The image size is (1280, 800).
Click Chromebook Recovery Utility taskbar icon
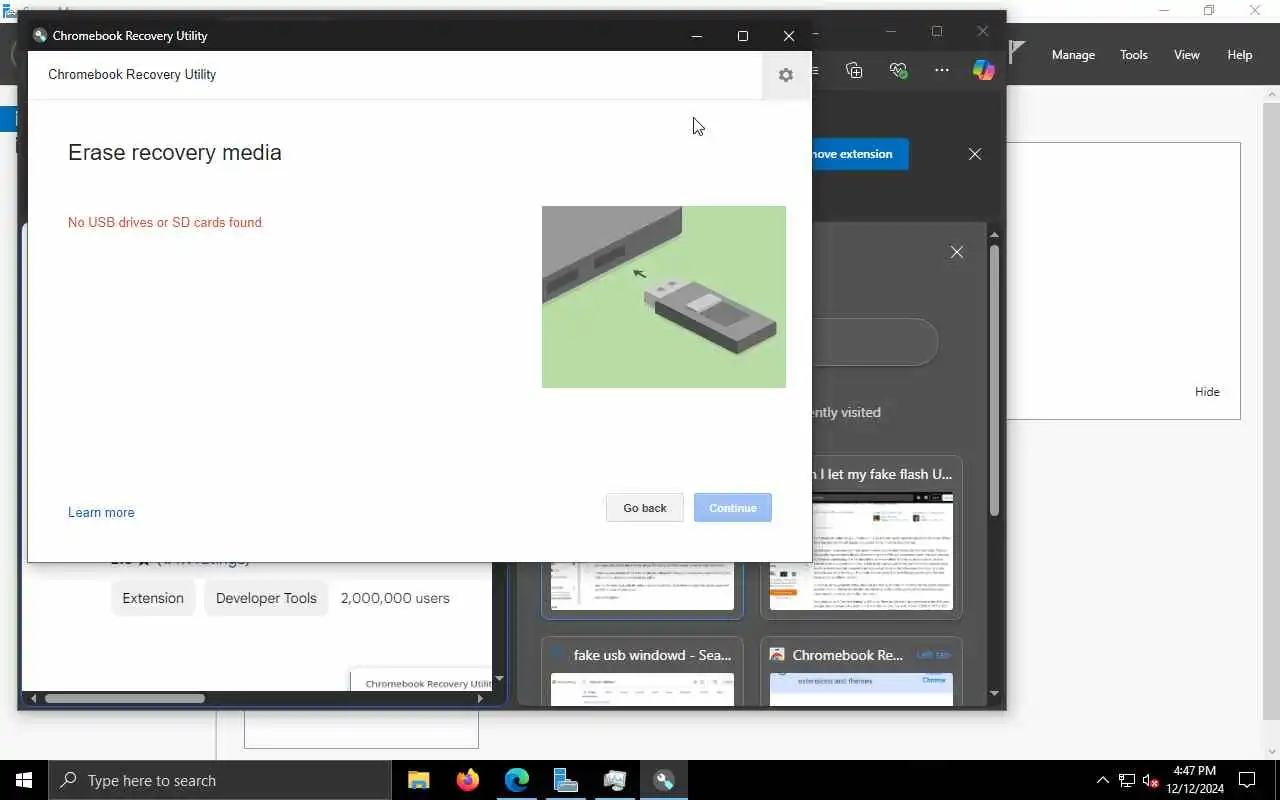click(x=664, y=780)
